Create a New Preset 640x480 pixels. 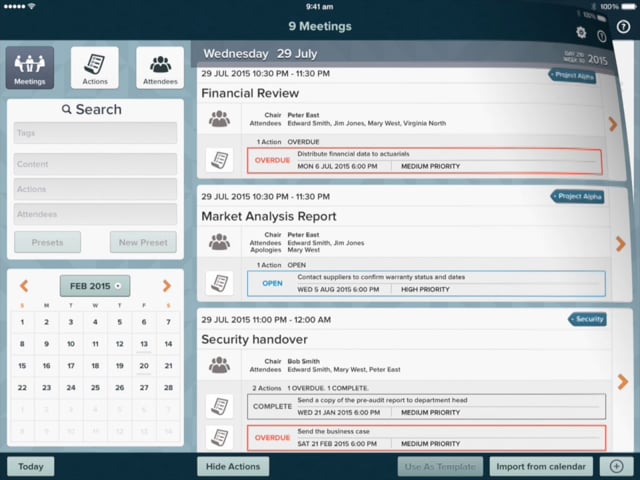pyautogui.click(x=143, y=242)
